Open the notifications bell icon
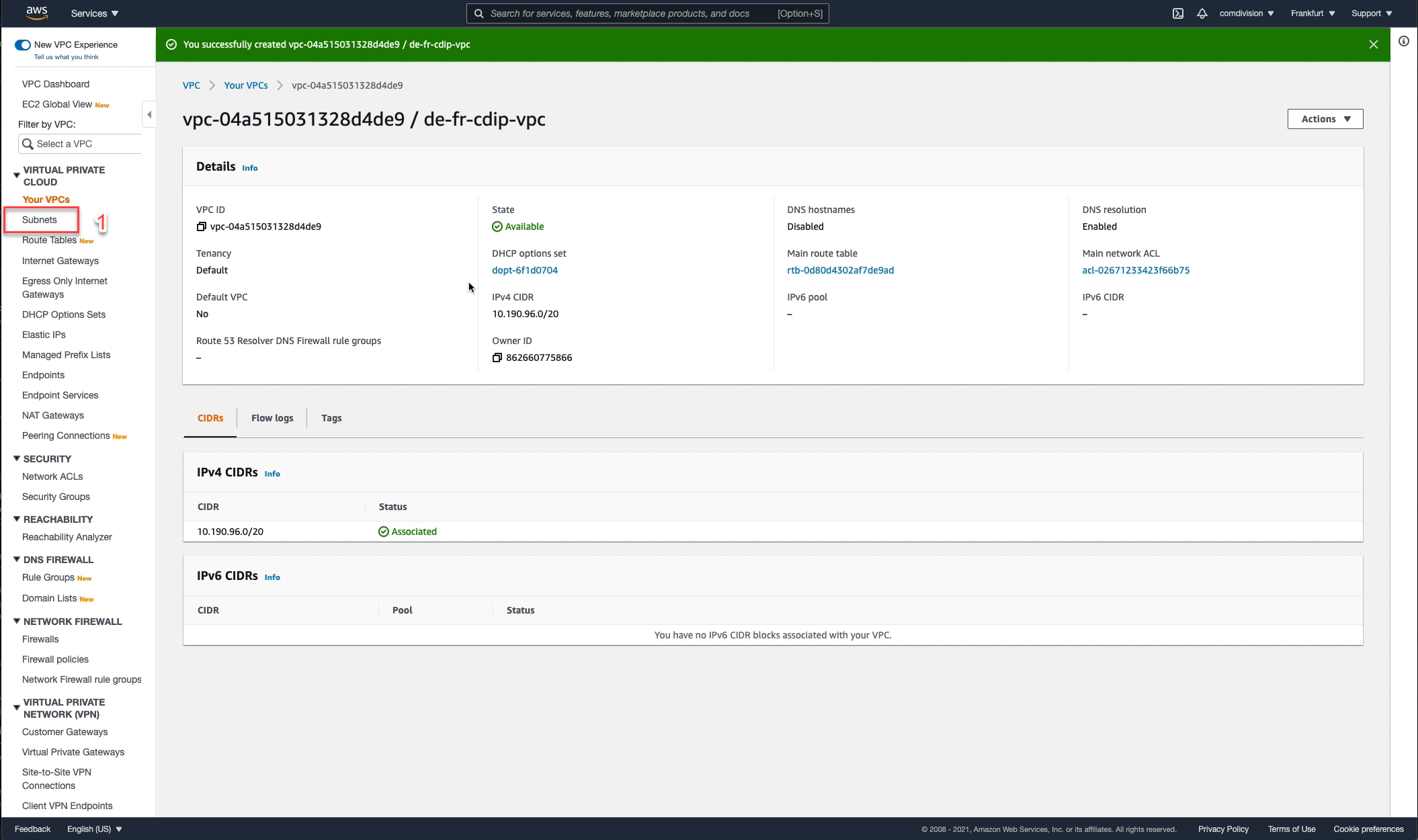 pyautogui.click(x=1202, y=13)
